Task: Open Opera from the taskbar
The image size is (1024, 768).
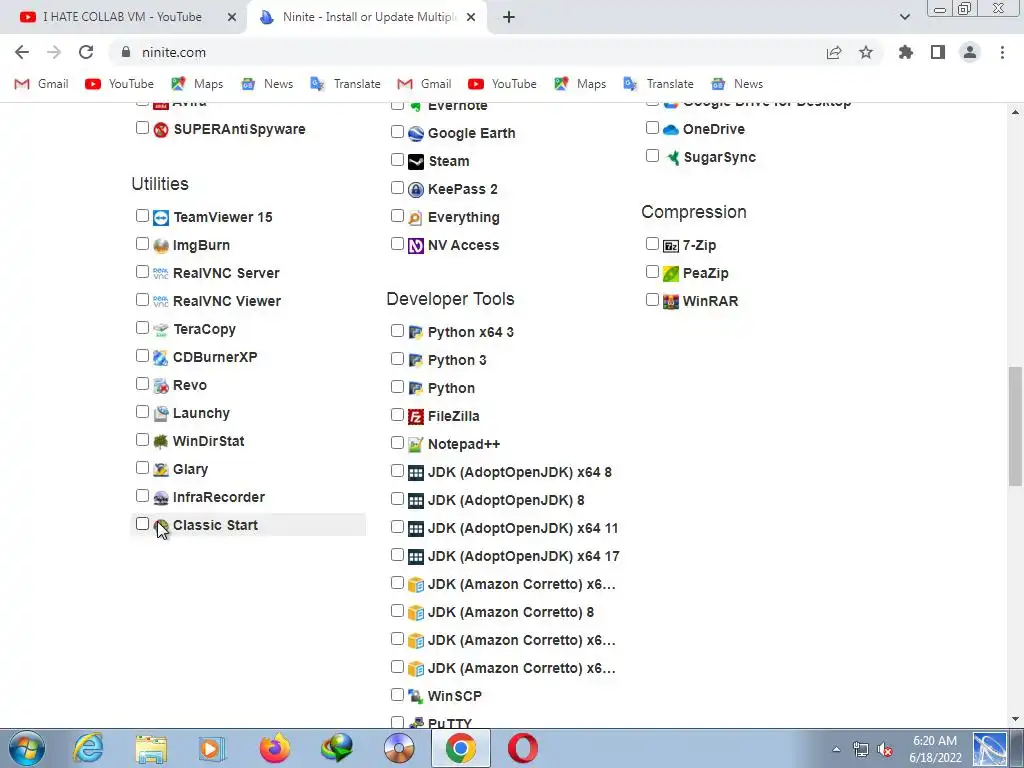Action: [522, 748]
